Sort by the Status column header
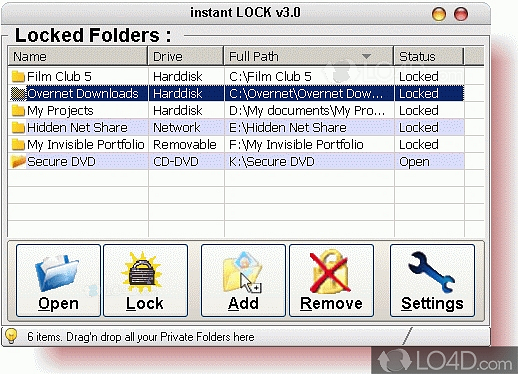This screenshot has height=374, width=518. tap(429, 56)
